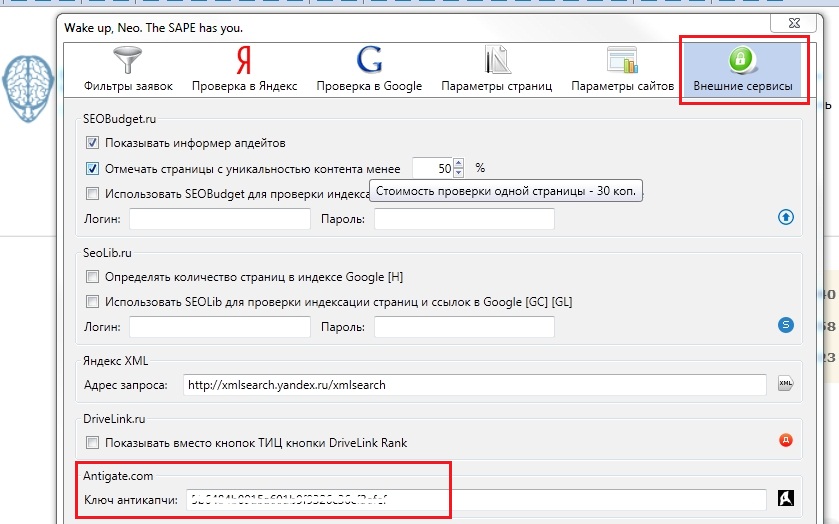Close the settings dialog
The width and height of the screenshot is (839, 524).
794,23
